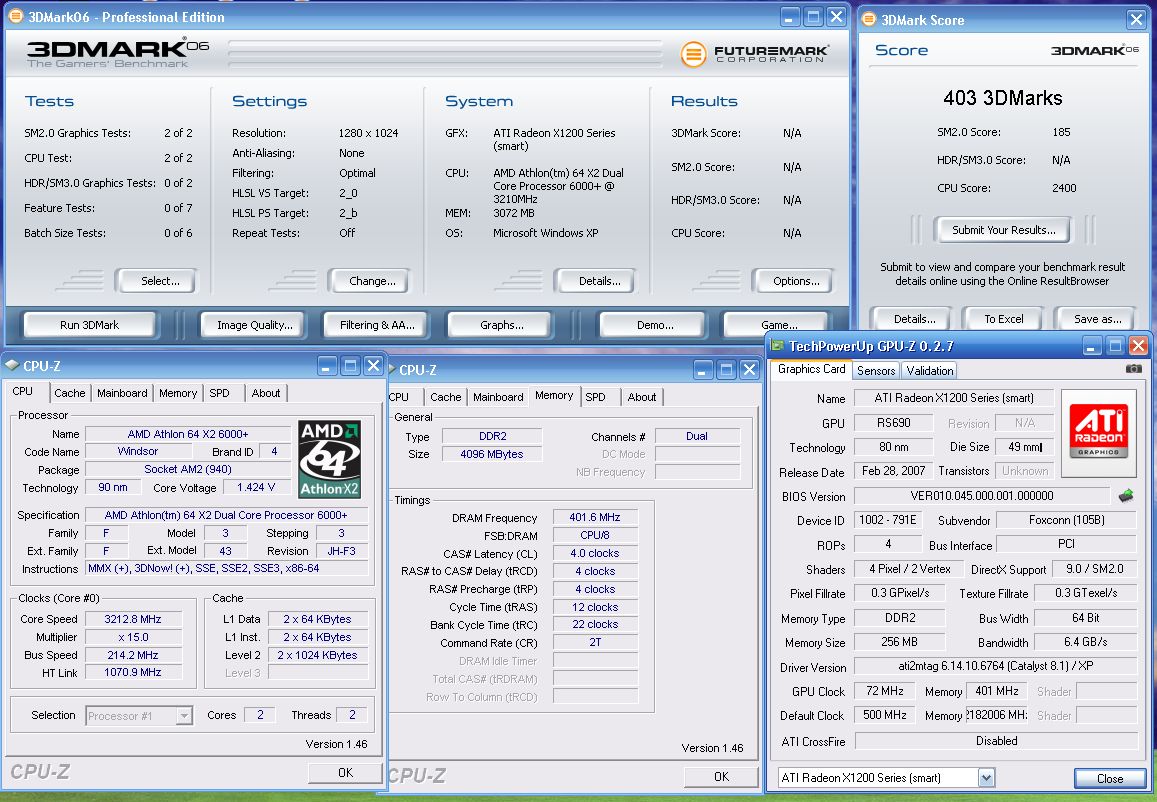Click OK in the right CPU-Z Memory window

(721, 776)
